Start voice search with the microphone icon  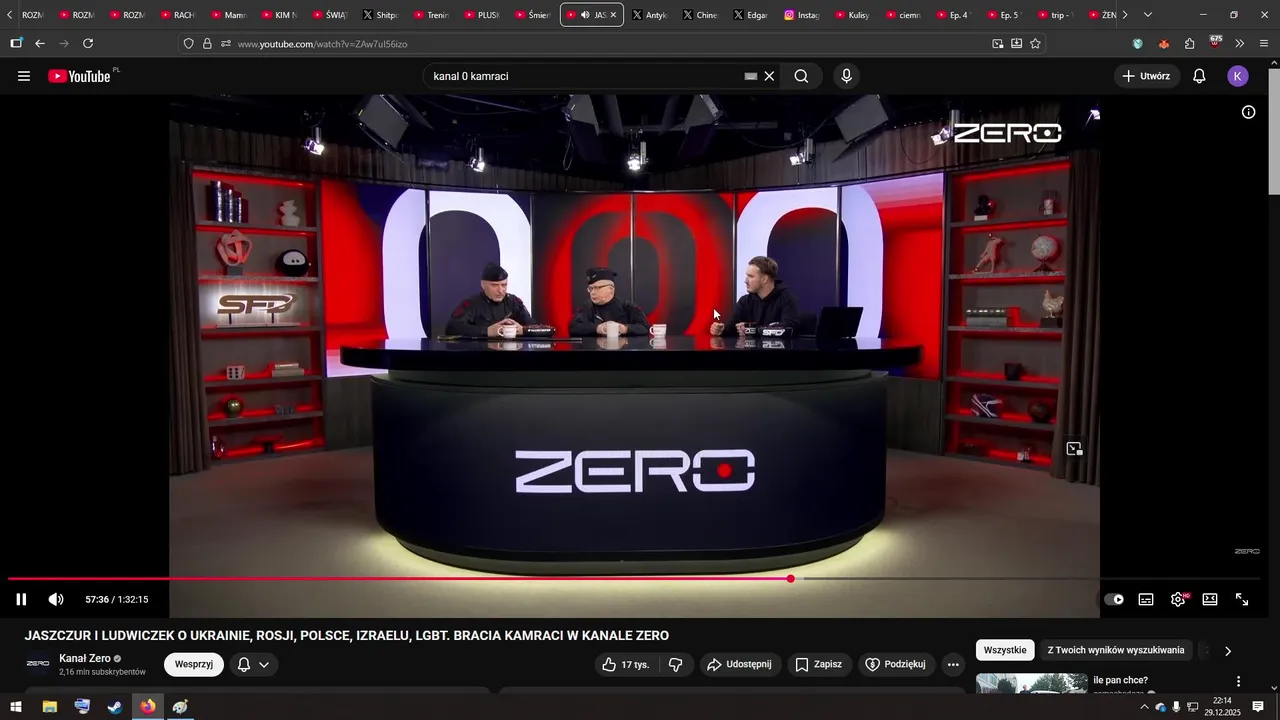tap(847, 76)
